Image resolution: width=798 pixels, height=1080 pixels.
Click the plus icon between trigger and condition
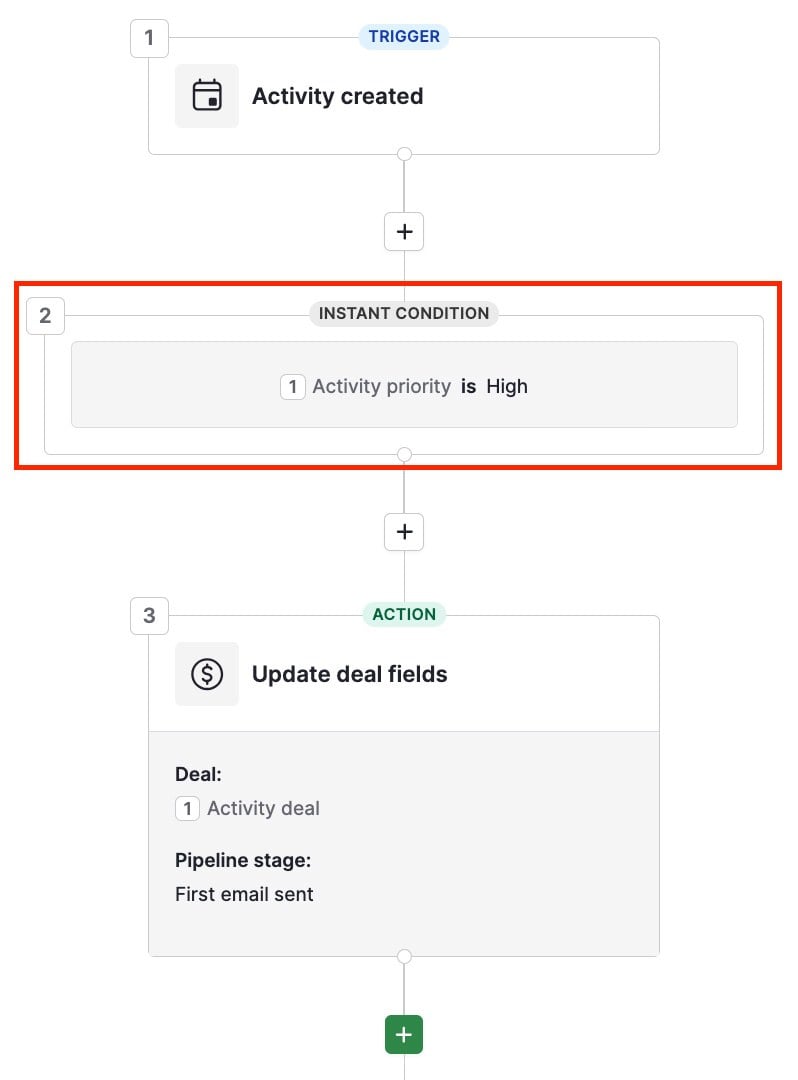(403, 231)
